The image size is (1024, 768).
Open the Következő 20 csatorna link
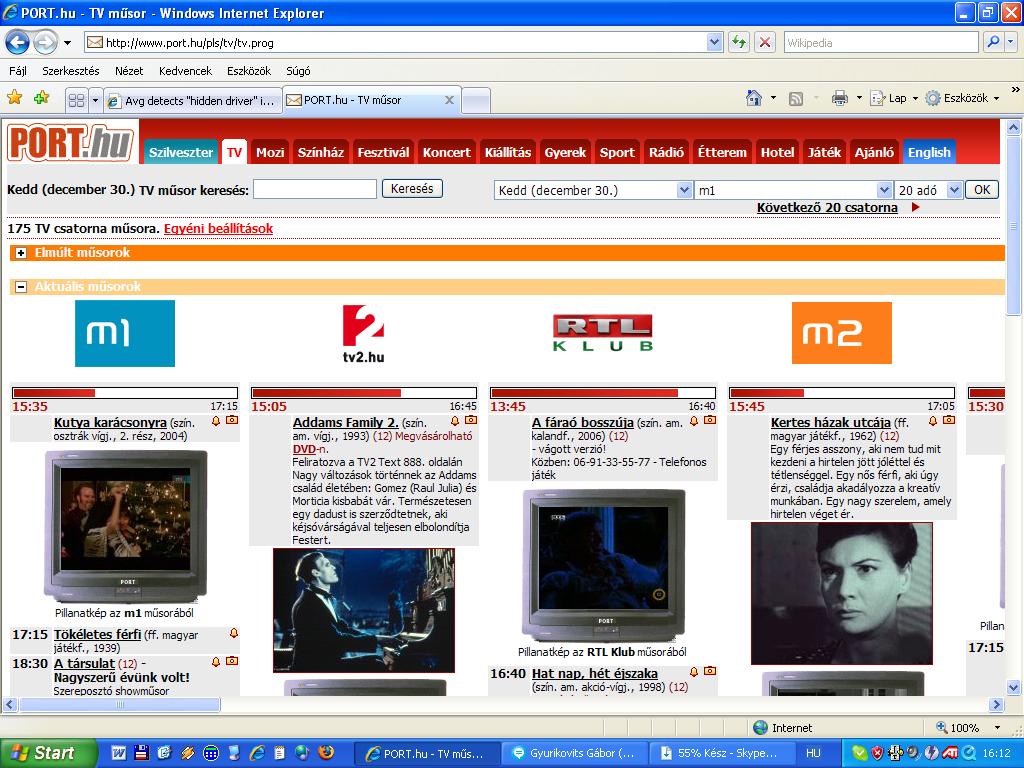[x=827, y=208]
